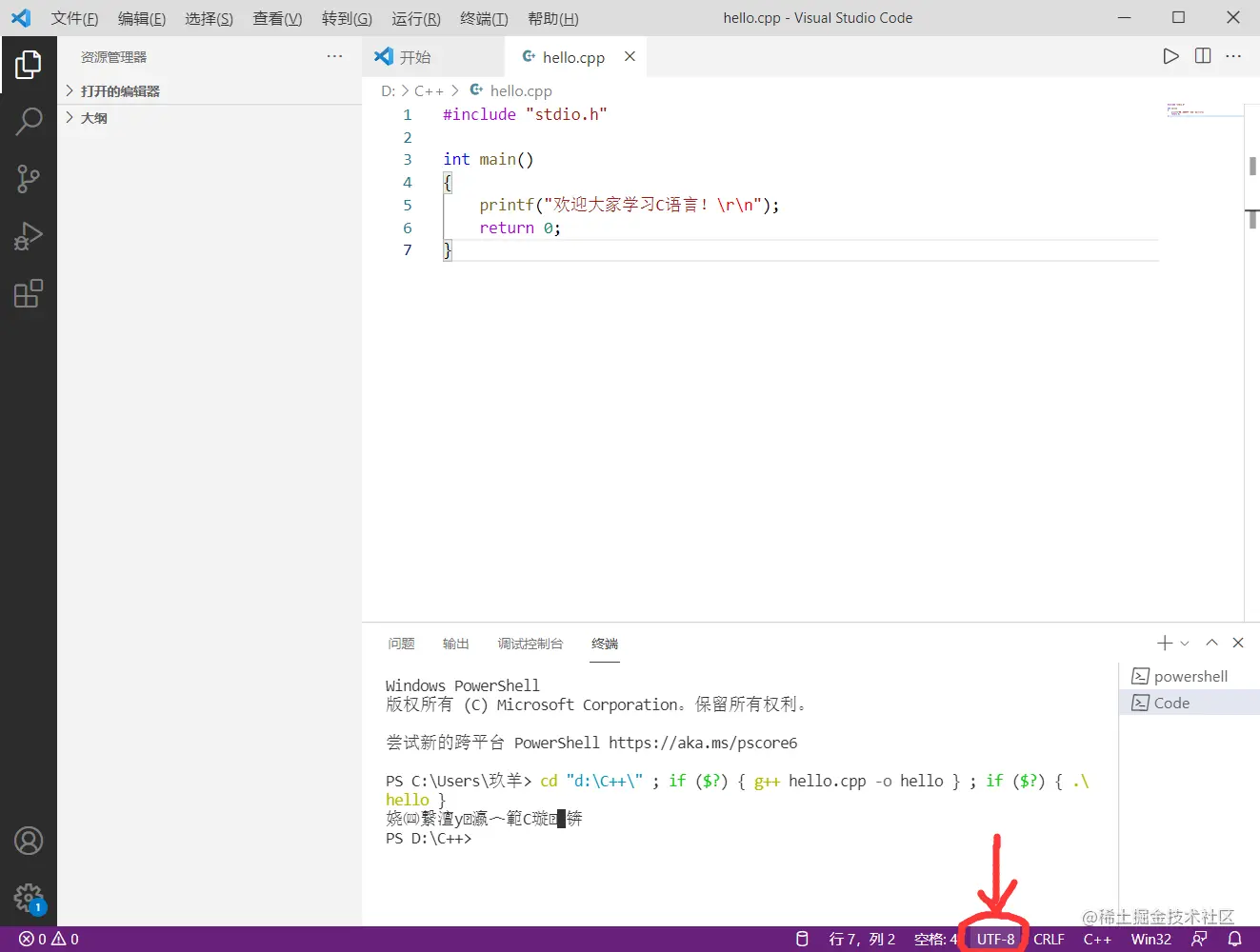The image size is (1260, 952).
Task: Open the 运行(R) menu
Action: (x=415, y=17)
